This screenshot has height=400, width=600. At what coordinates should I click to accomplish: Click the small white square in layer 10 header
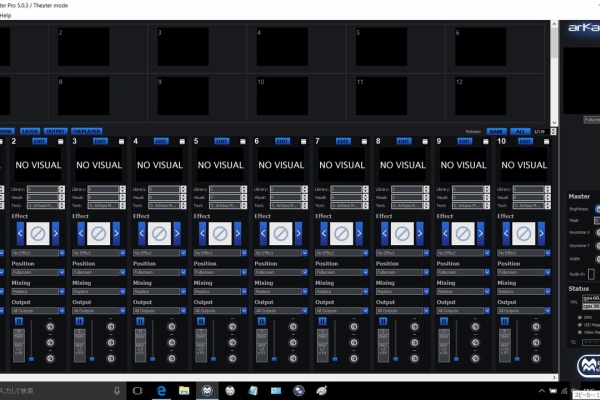tap(546, 142)
